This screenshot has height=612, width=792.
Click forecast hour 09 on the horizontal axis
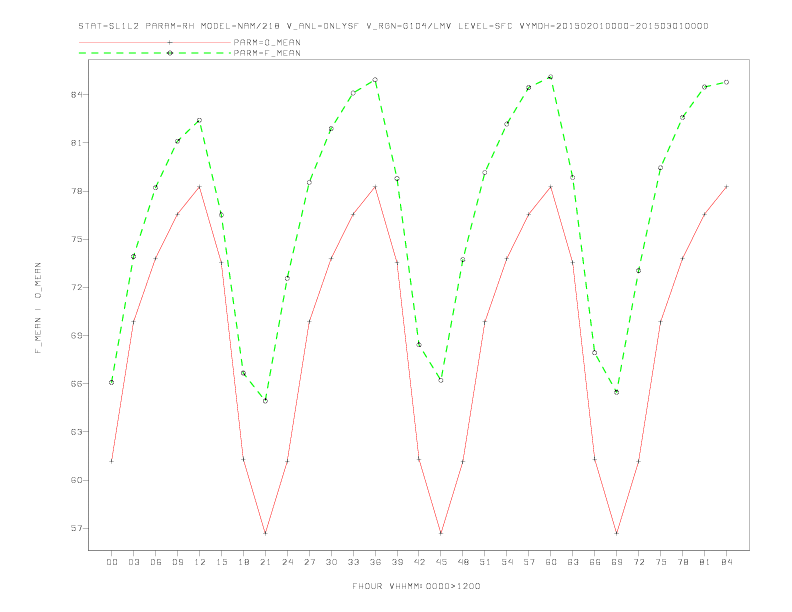pos(177,562)
